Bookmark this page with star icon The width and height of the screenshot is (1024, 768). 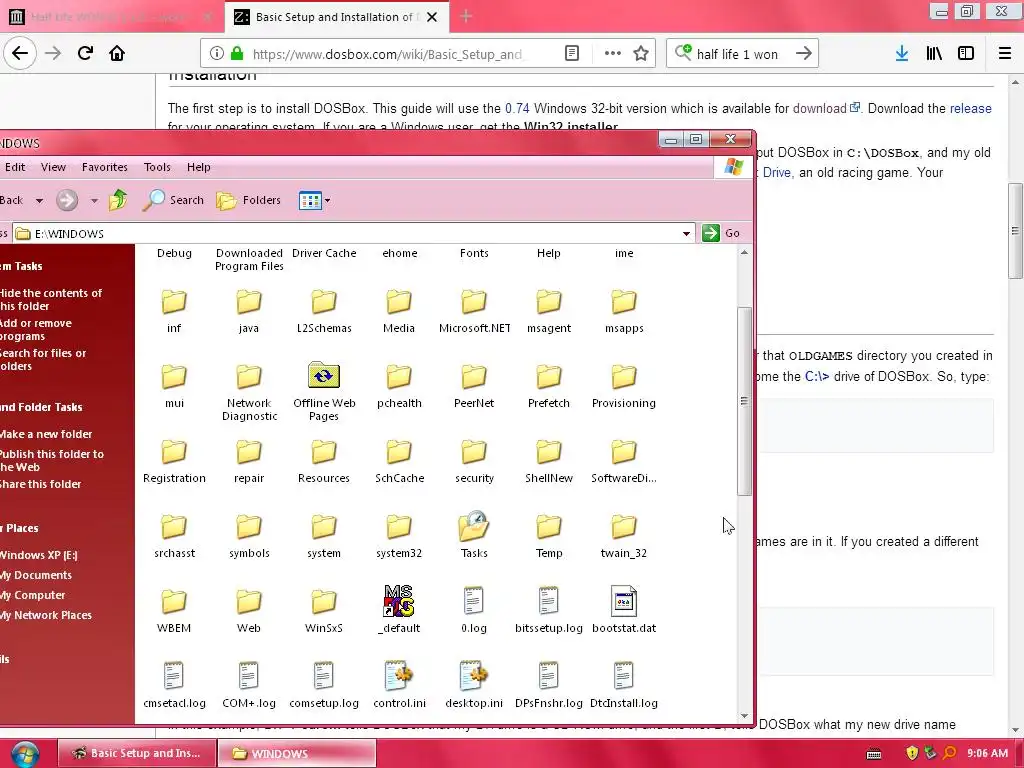(641, 54)
